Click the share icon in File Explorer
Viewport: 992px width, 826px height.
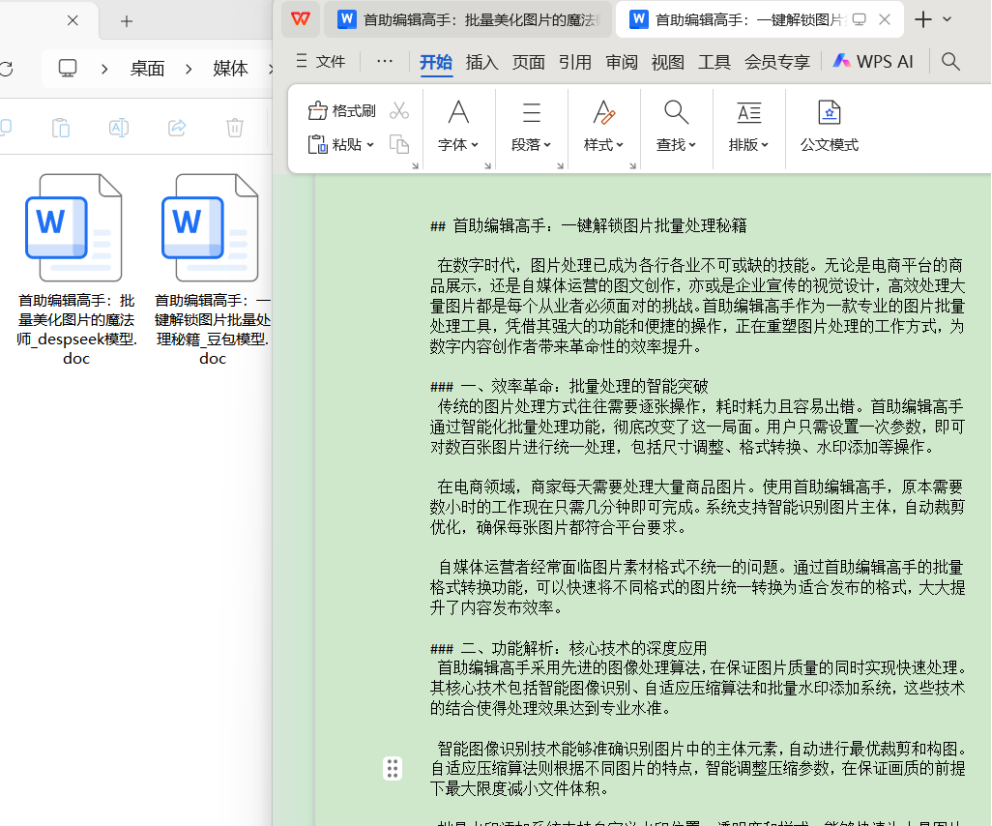tap(177, 128)
